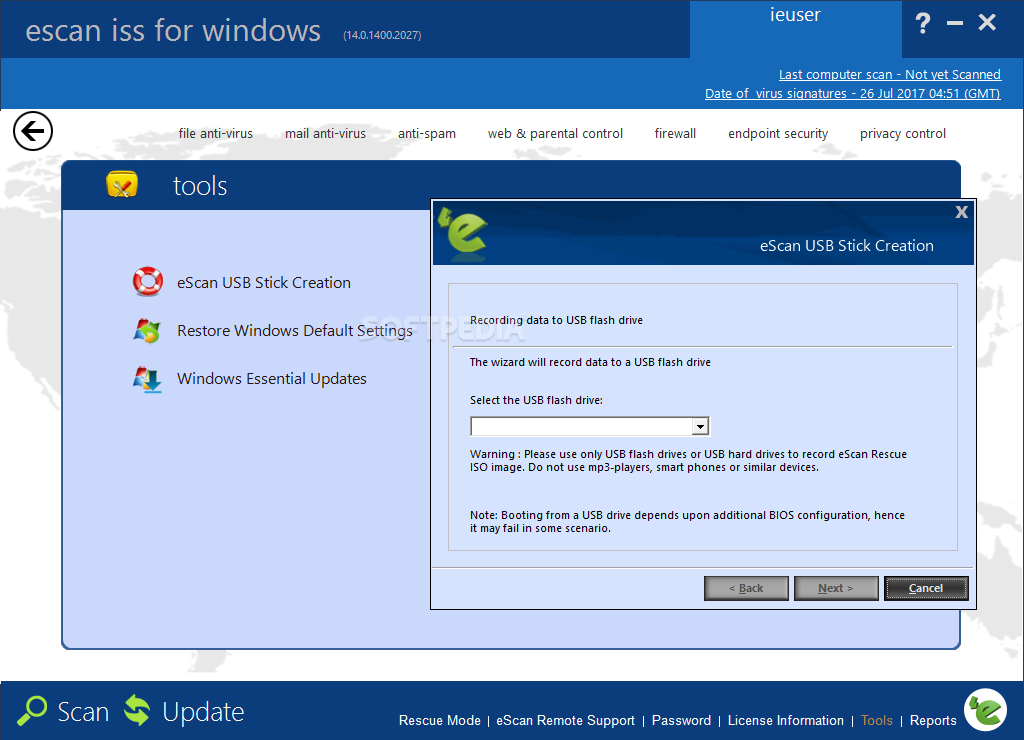Open the endpoint security tab

point(778,133)
